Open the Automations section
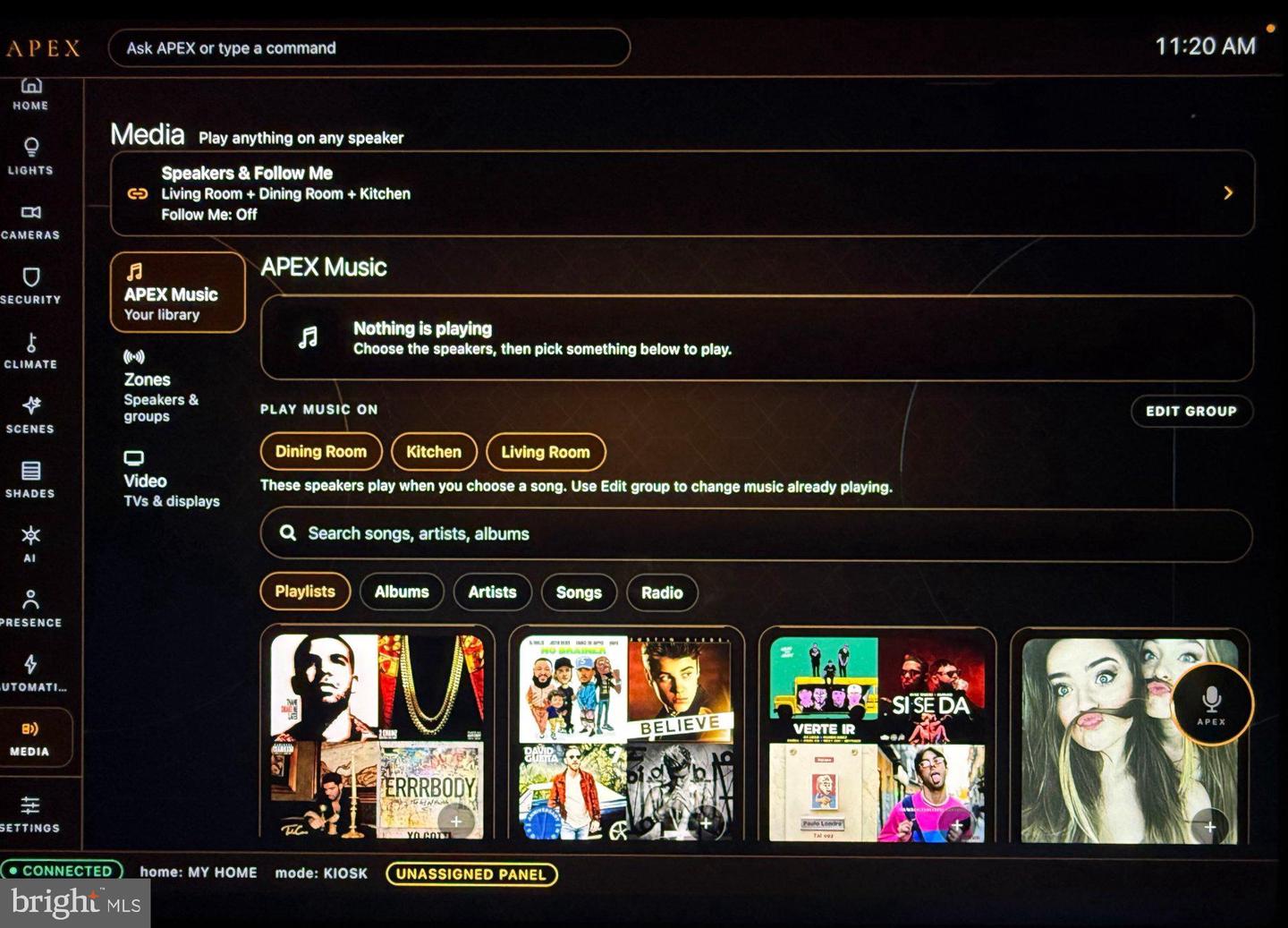Screen dimensions: 1288x928 point(32,673)
